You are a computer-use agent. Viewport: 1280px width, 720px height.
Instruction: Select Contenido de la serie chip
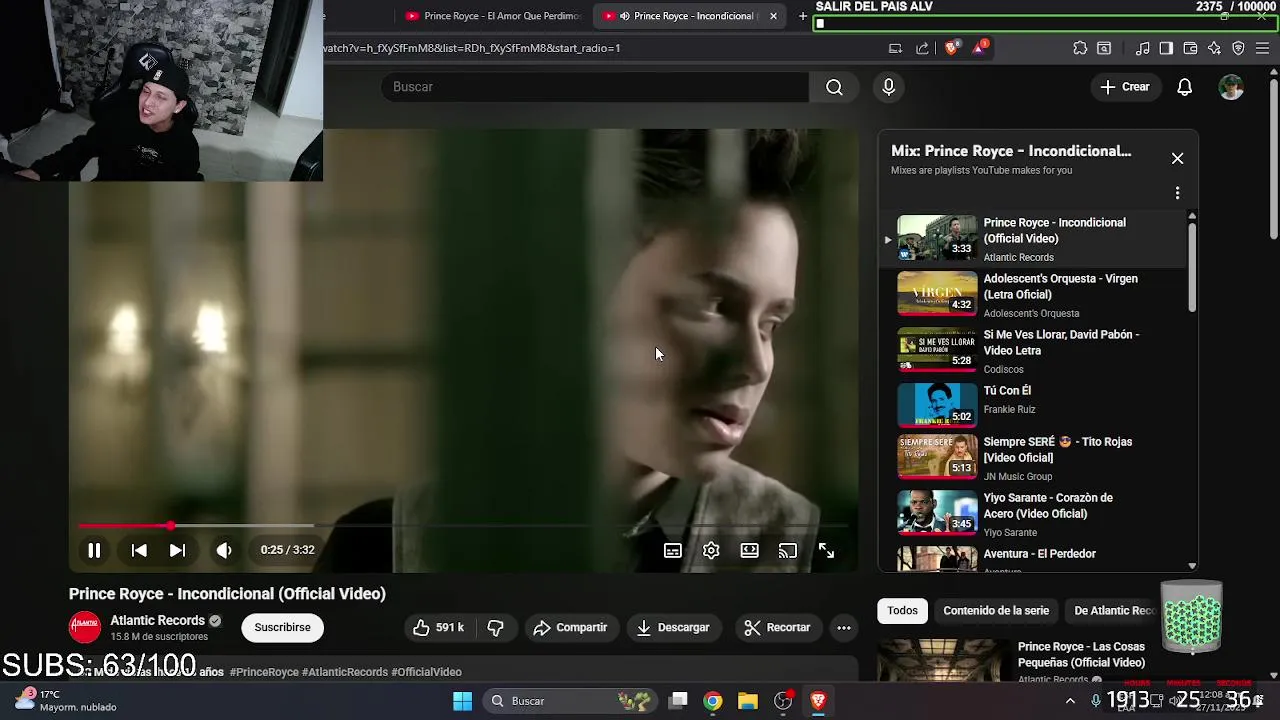click(996, 610)
